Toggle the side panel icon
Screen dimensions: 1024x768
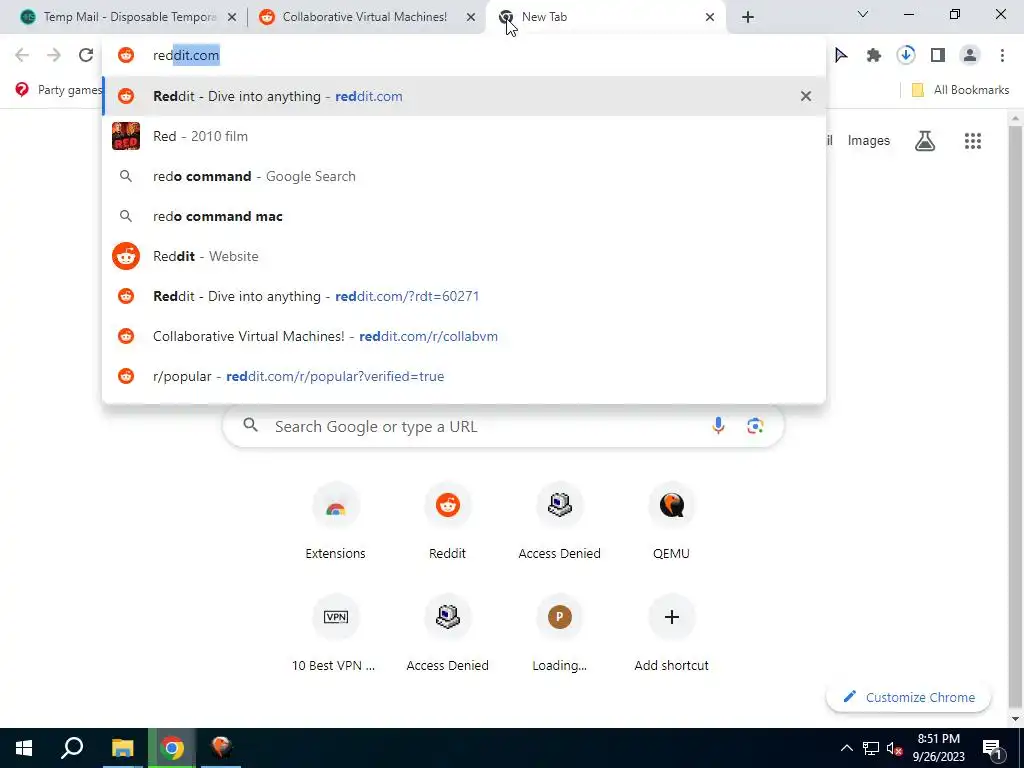(x=938, y=56)
